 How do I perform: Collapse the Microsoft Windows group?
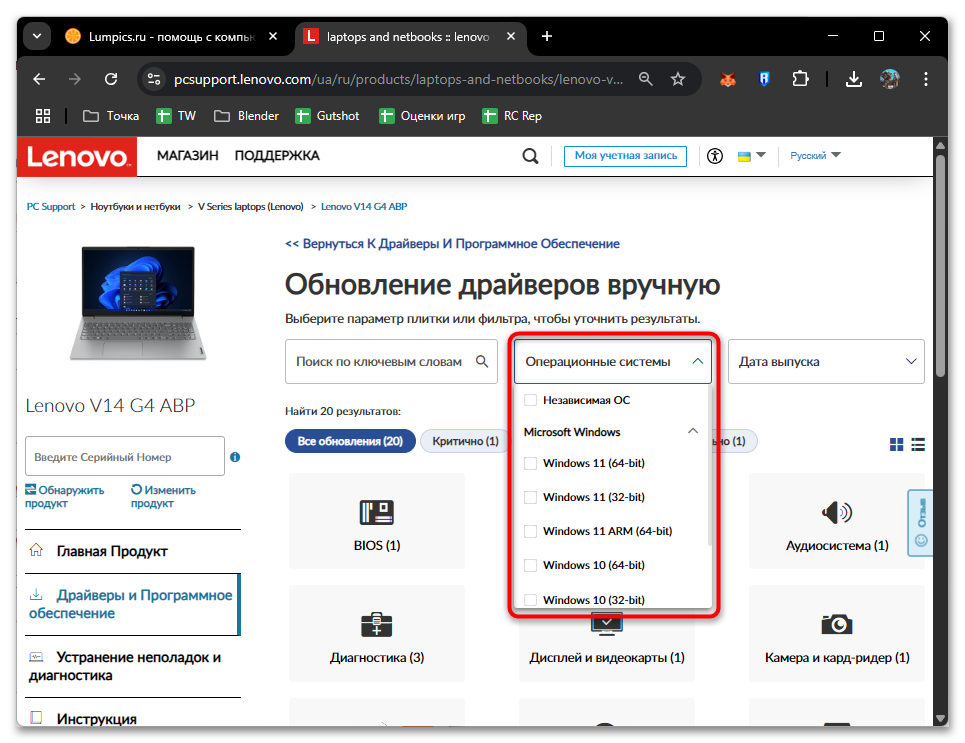(693, 431)
